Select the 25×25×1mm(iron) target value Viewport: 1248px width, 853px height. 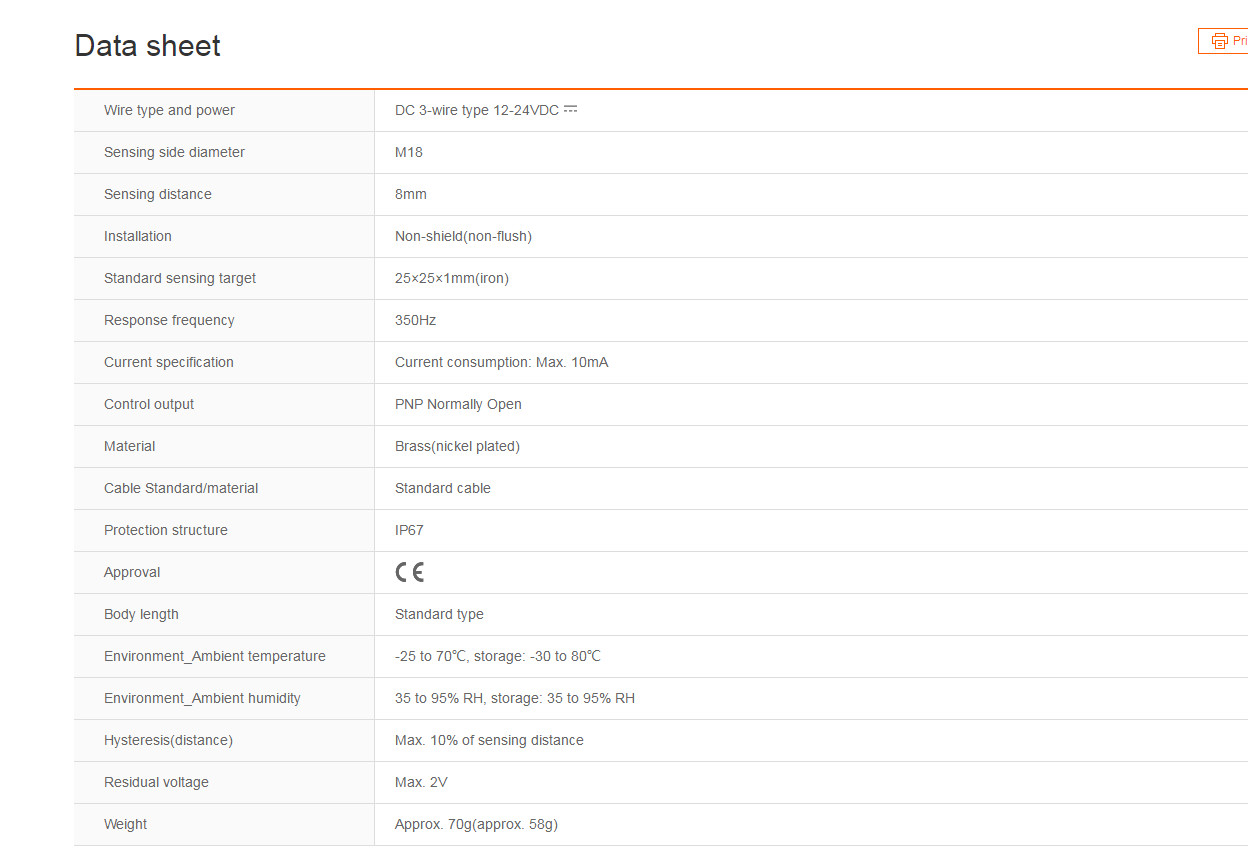point(452,278)
